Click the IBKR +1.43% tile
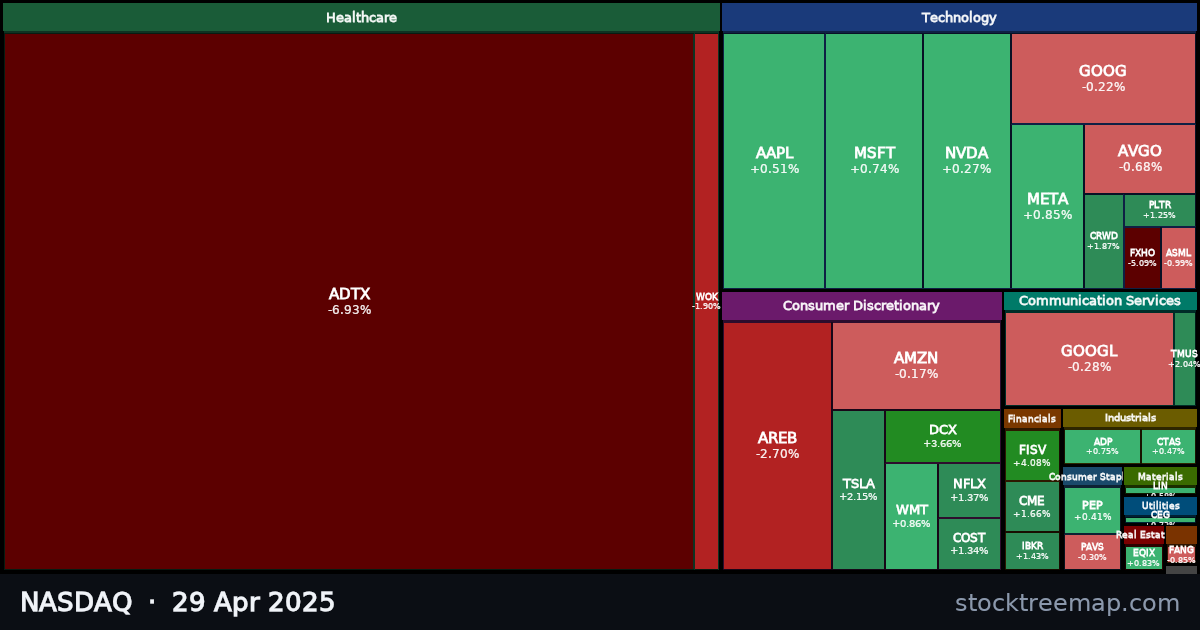 [1032, 551]
